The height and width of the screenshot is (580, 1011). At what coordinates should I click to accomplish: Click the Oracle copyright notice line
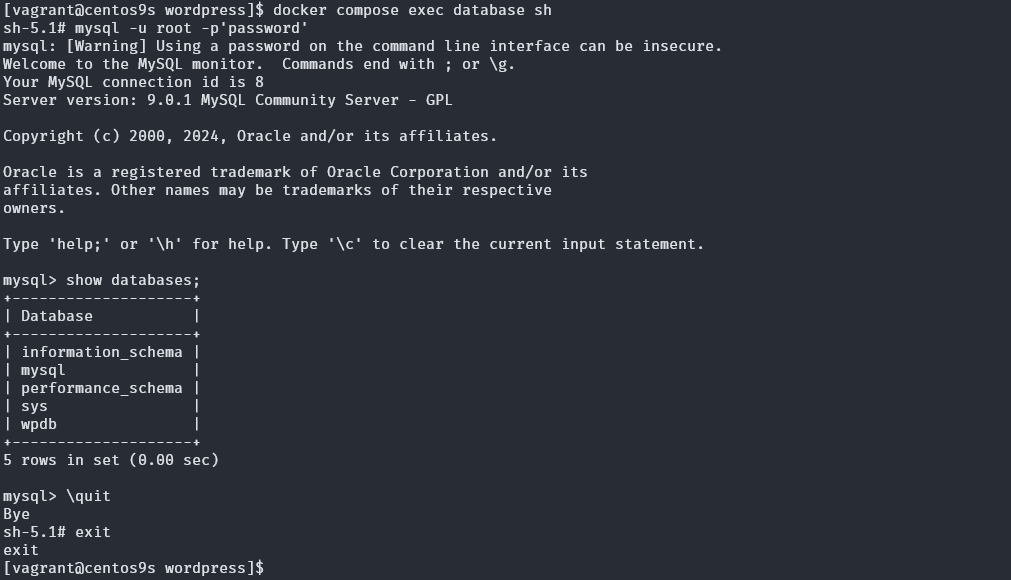(x=249, y=136)
